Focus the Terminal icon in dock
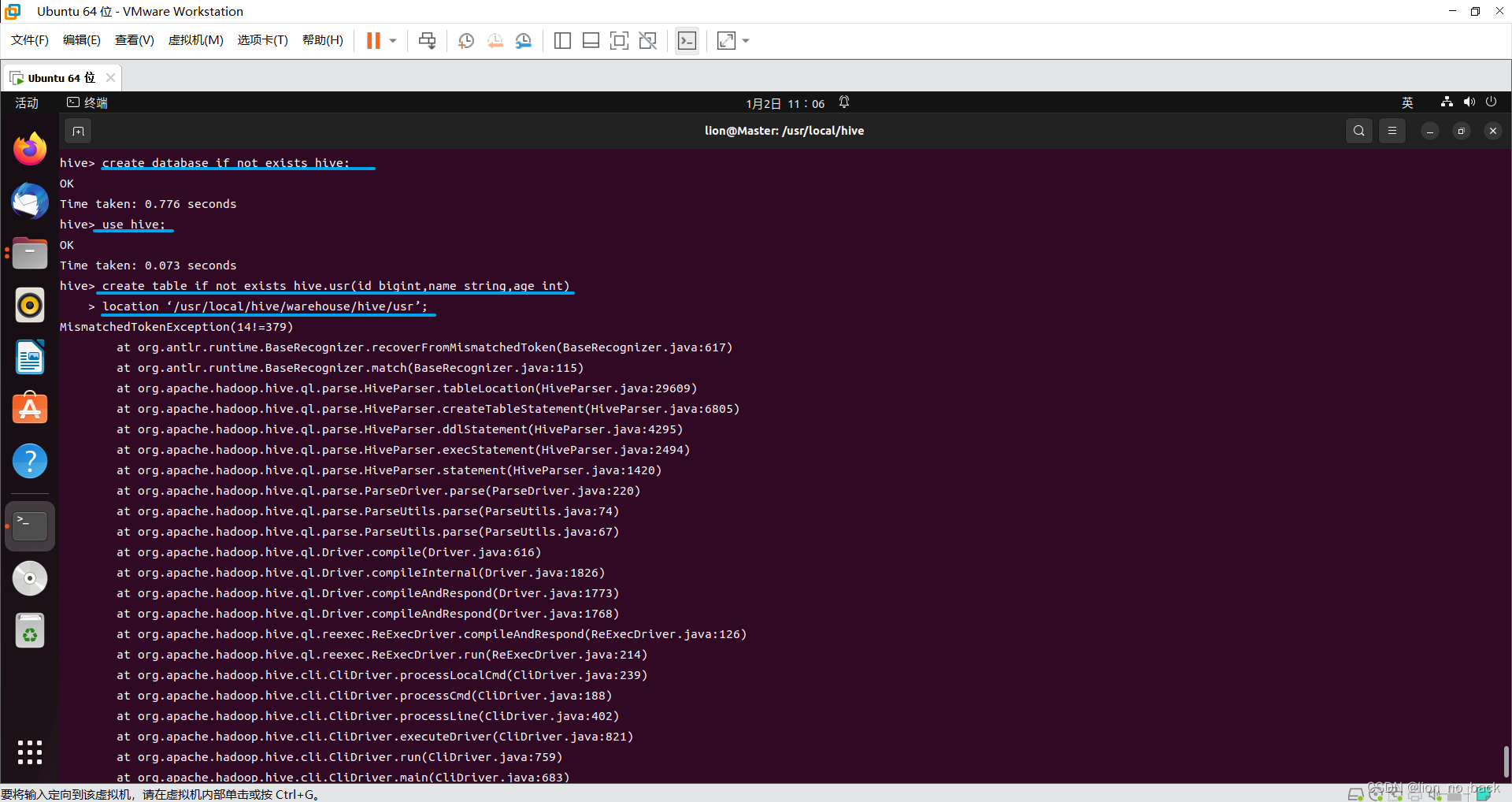This screenshot has width=1512, height=802. [30, 525]
